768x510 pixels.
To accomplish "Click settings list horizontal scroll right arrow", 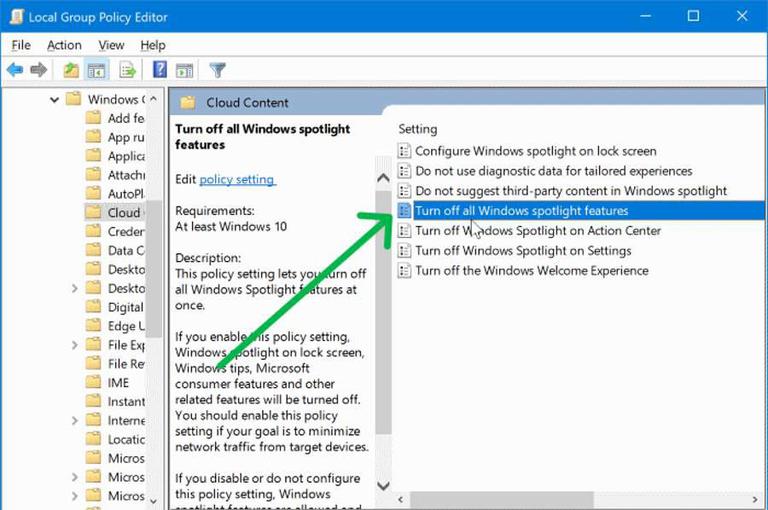I will click(x=755, y=500).
